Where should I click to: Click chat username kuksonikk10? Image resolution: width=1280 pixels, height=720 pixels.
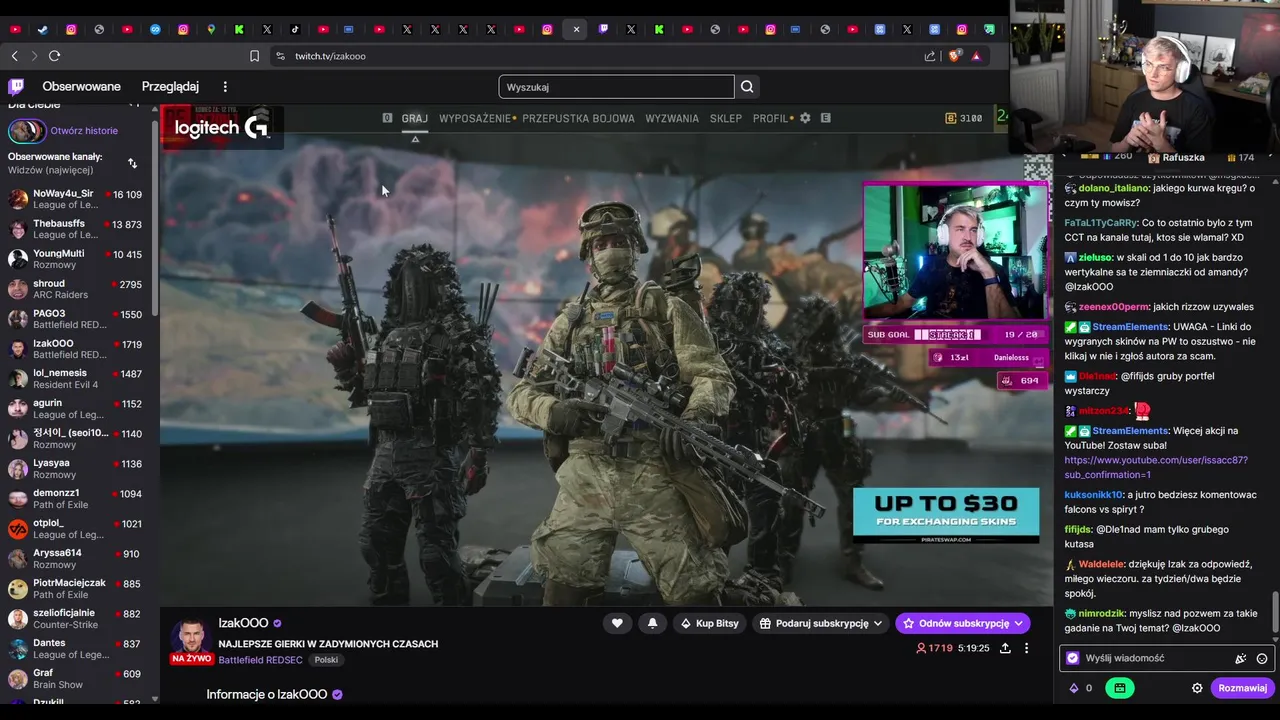1094,495
